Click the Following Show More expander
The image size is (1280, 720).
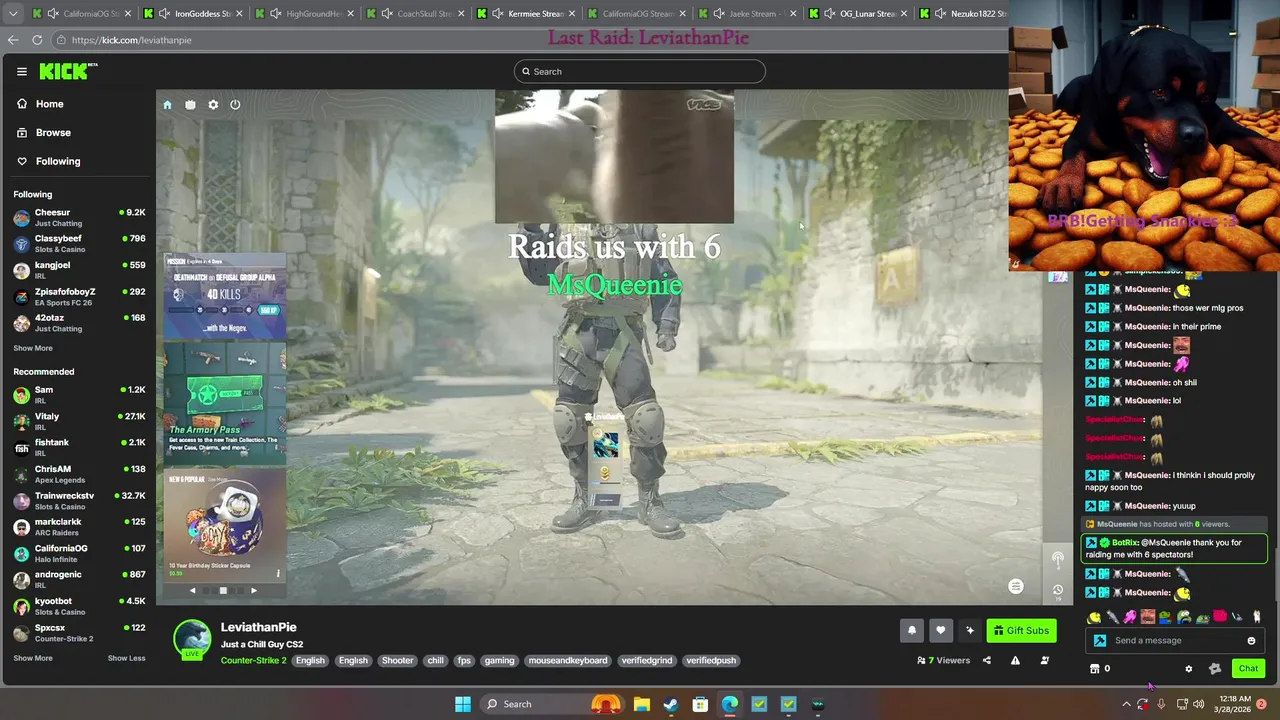point(33,348)
